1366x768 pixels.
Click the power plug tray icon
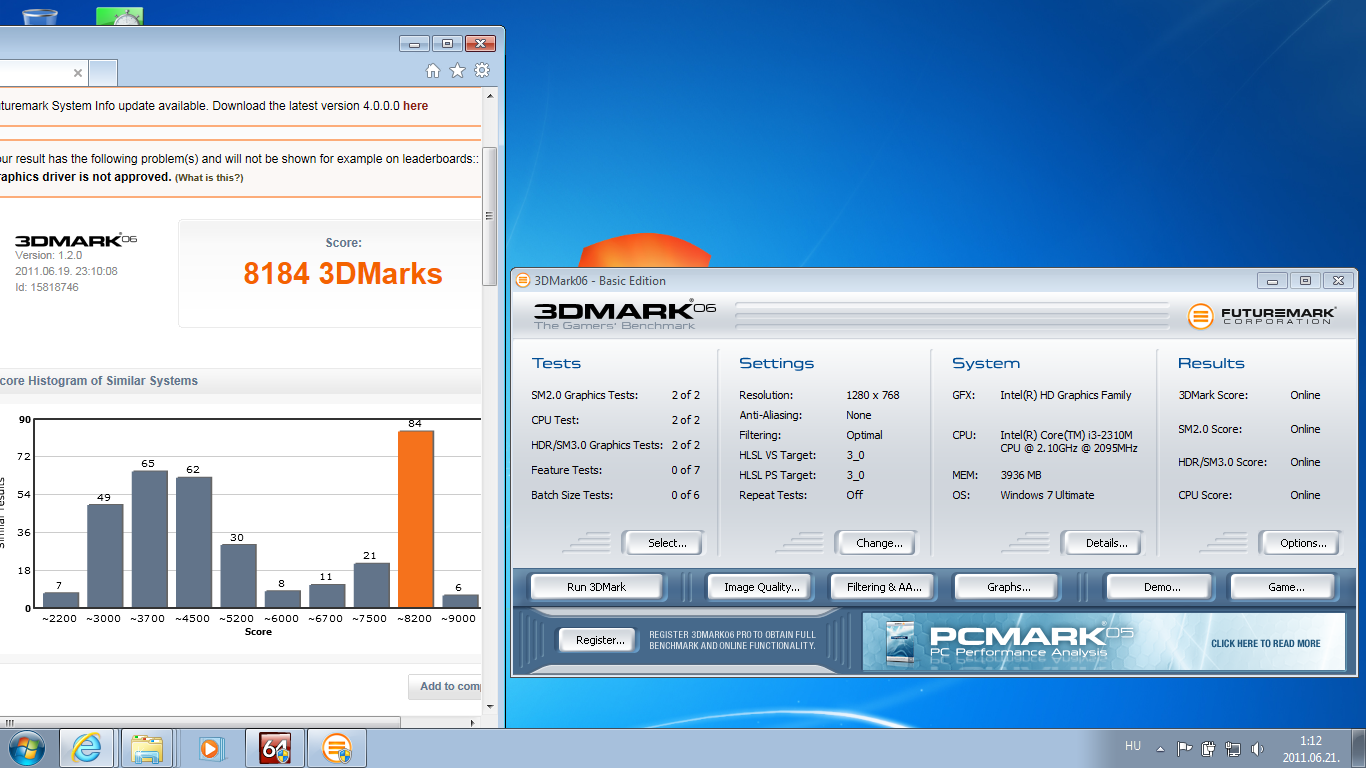[1209, 748]
